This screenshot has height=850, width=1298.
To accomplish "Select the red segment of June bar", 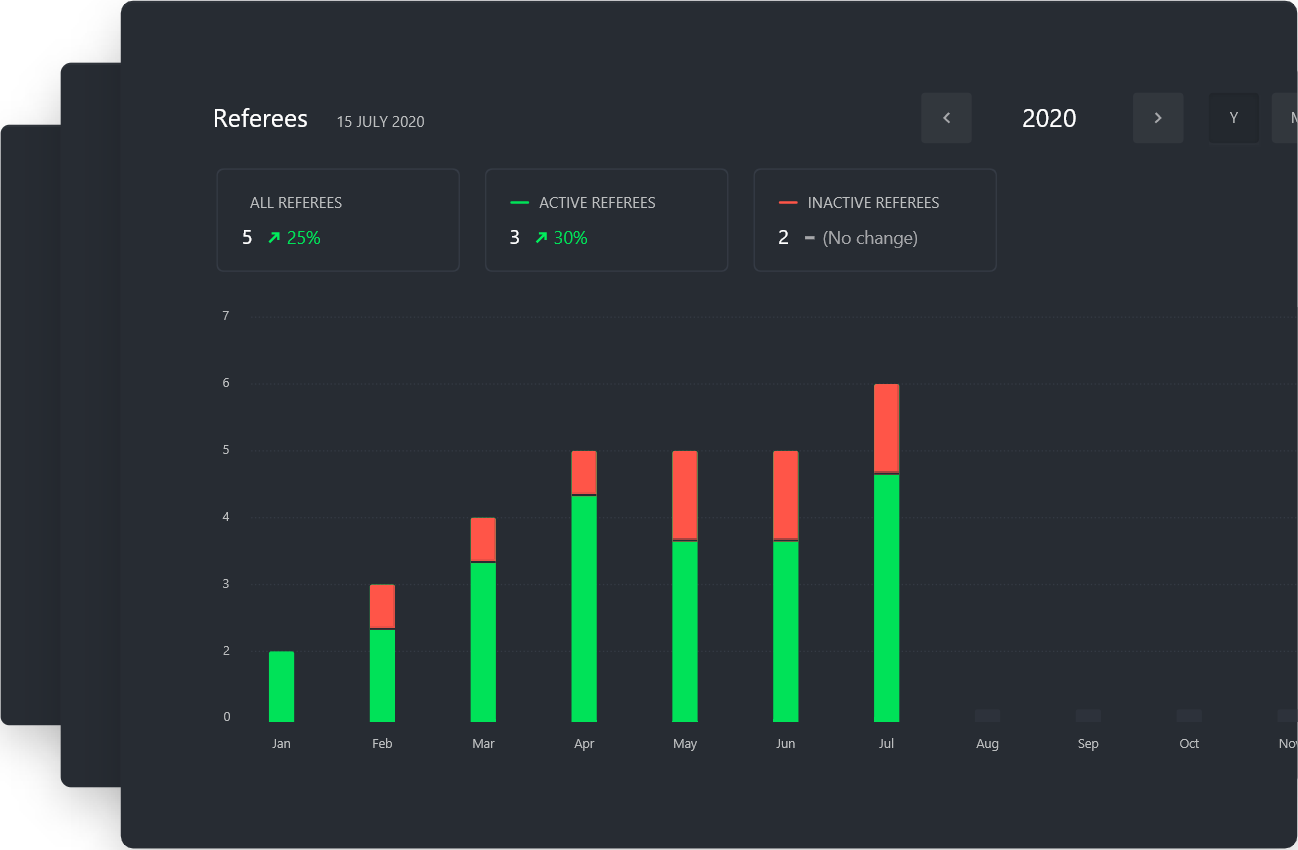I will click(786, 494).
